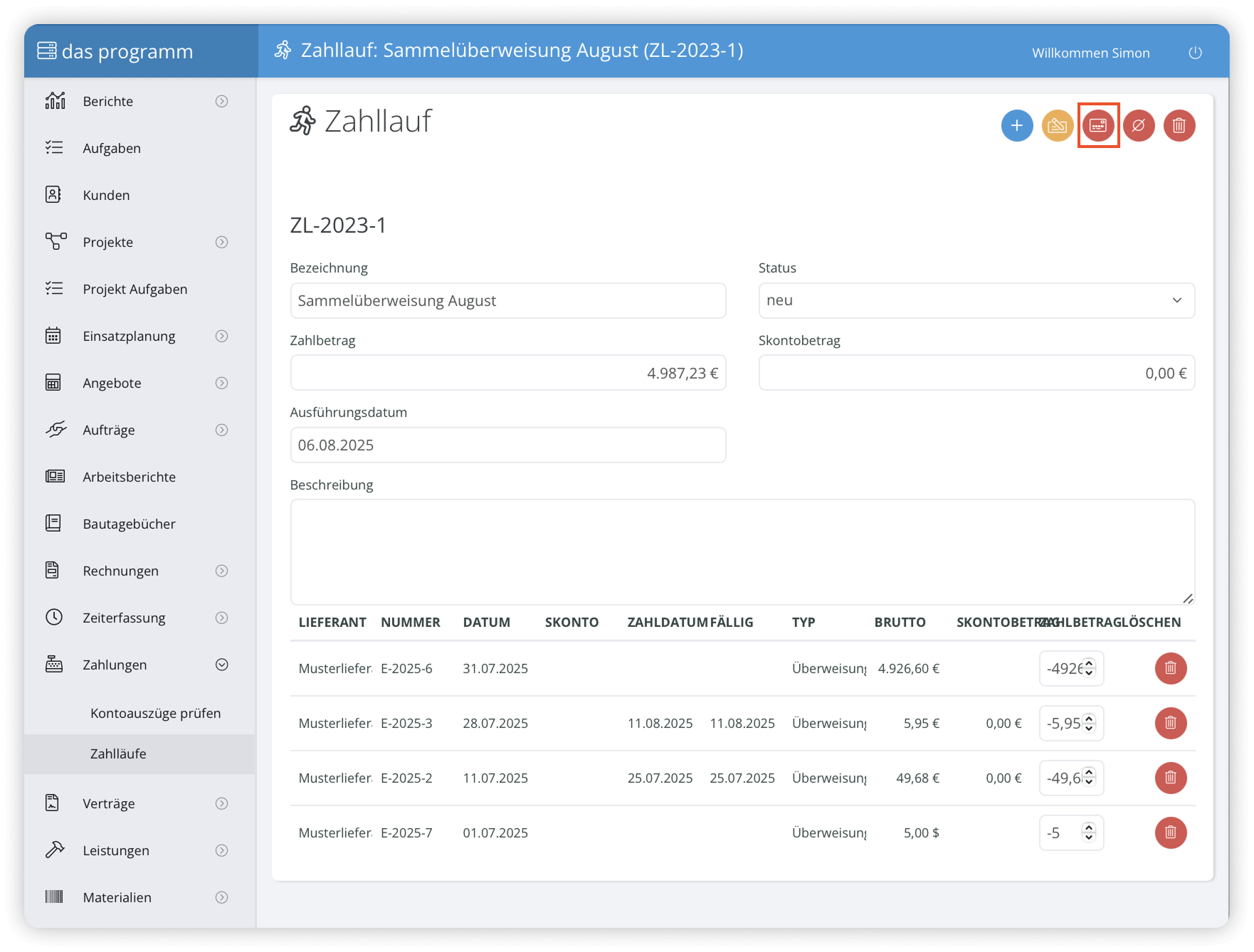Click the Projekte diagram icon
The width and height of the screenshot is (1254, 952).
click(x=56, y=241)
